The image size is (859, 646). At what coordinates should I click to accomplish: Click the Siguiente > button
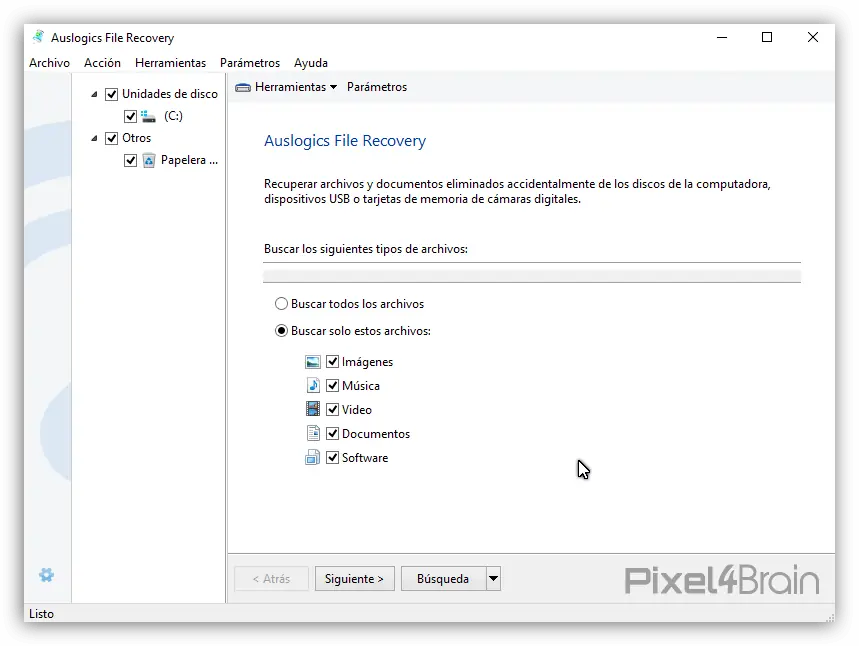click(354, 579)
